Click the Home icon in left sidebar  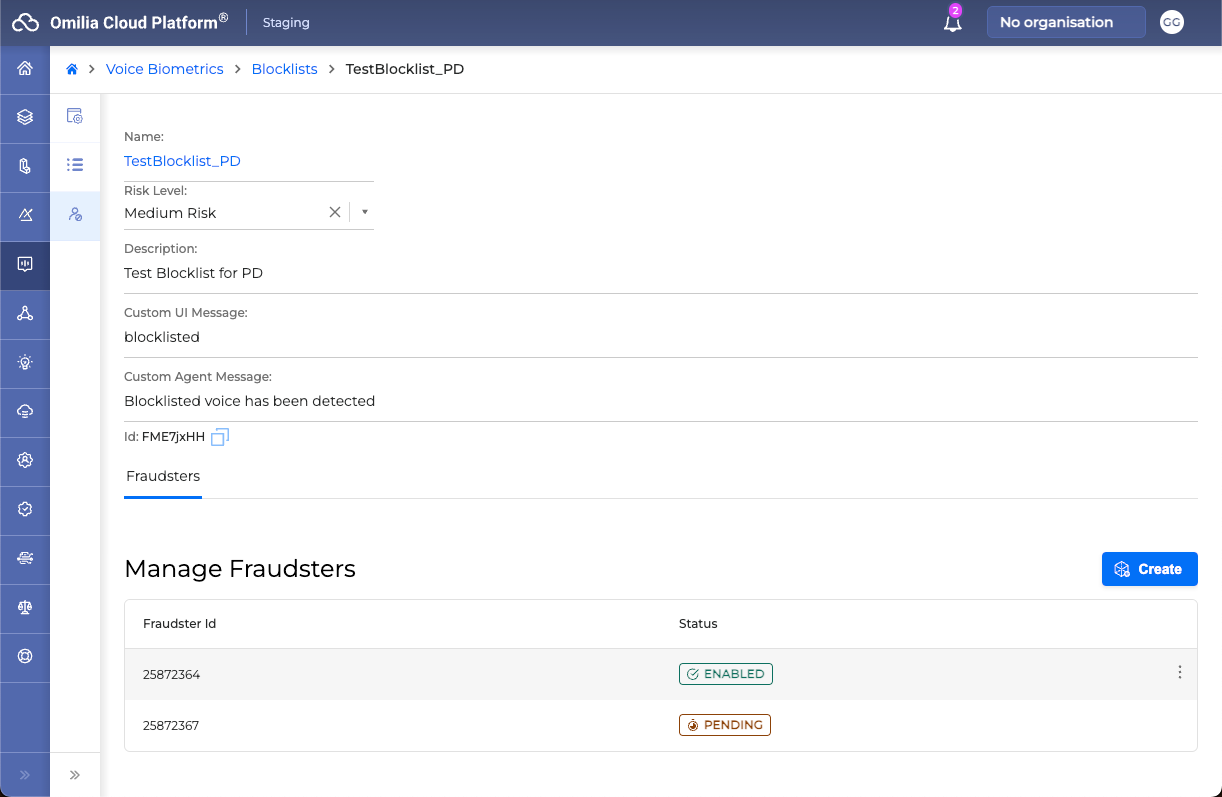(x=25, y=69)
